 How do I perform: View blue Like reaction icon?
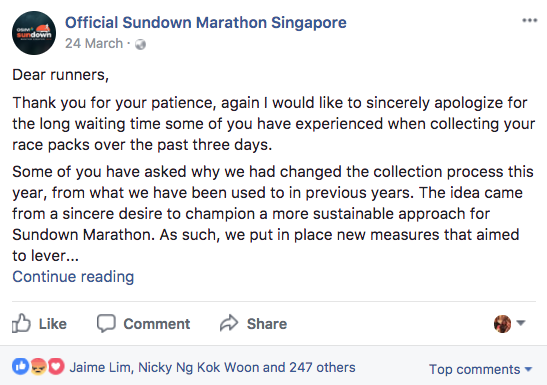(x=21, y=367)
